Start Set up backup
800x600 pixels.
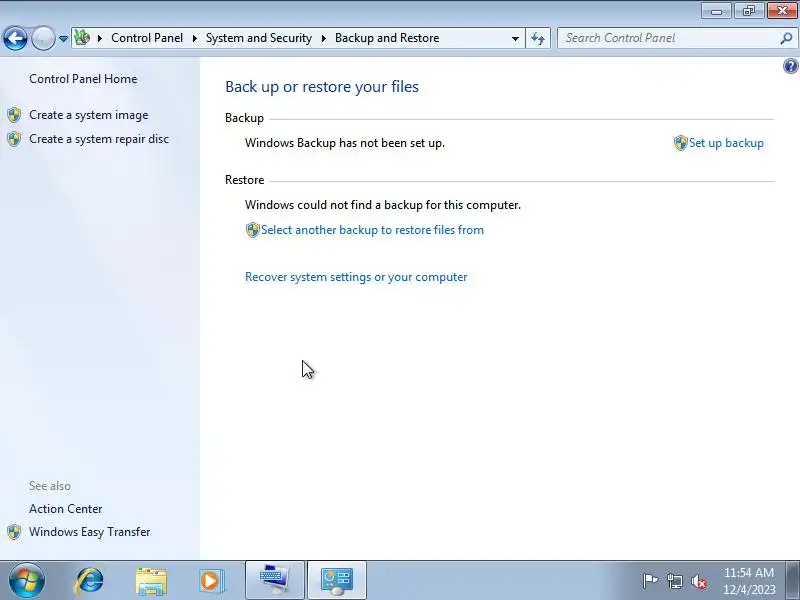(726, 143)
